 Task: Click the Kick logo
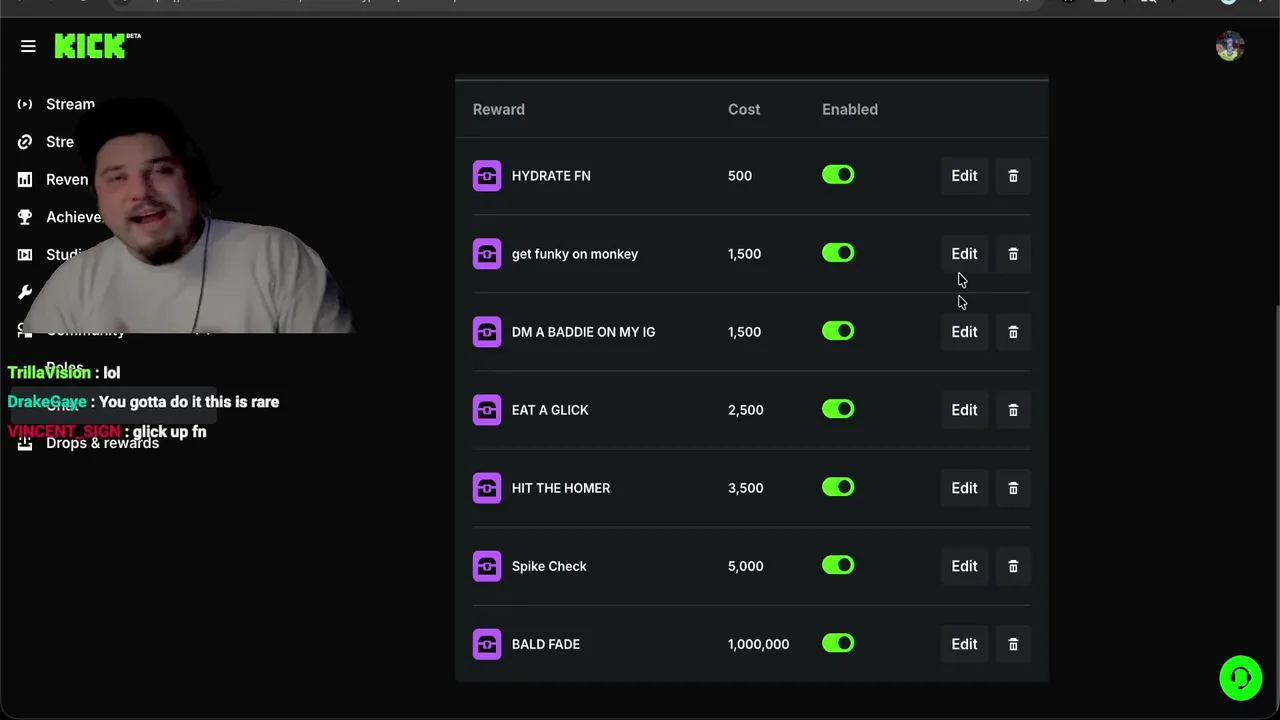(91, 46)
